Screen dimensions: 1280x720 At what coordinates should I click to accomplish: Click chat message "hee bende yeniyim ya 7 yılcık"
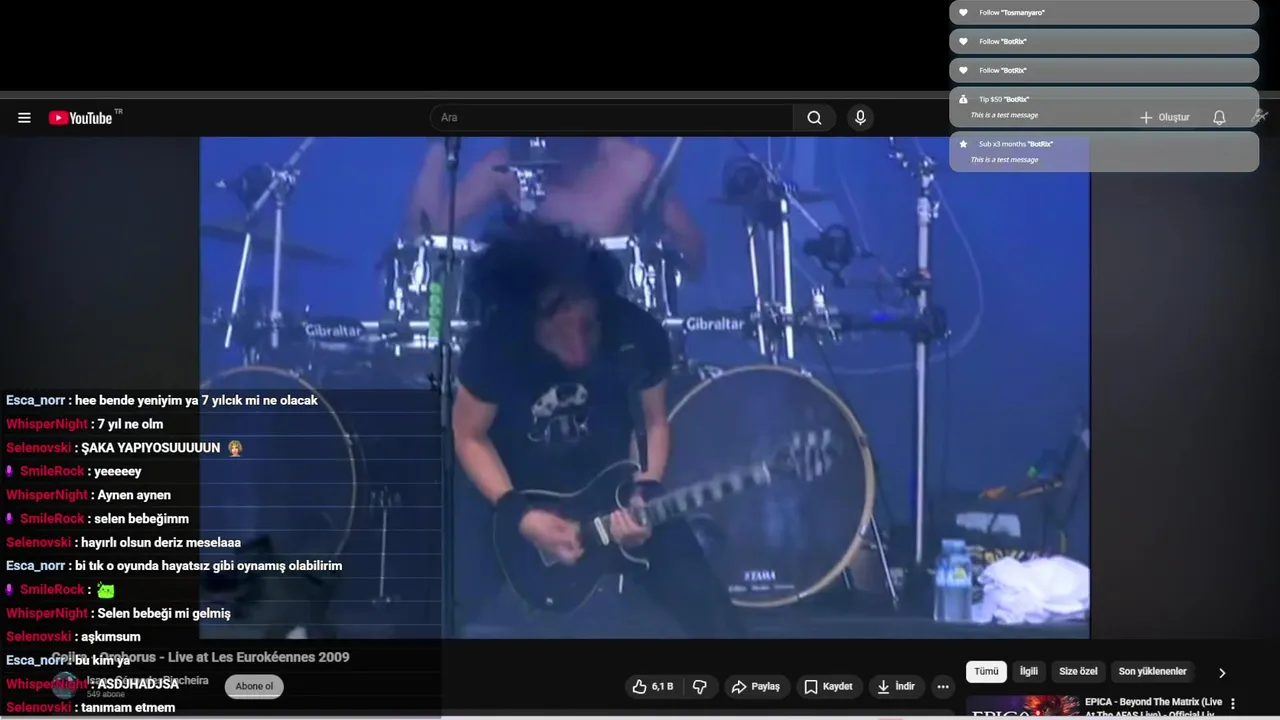pyautogui.click(x=196, y=400)
